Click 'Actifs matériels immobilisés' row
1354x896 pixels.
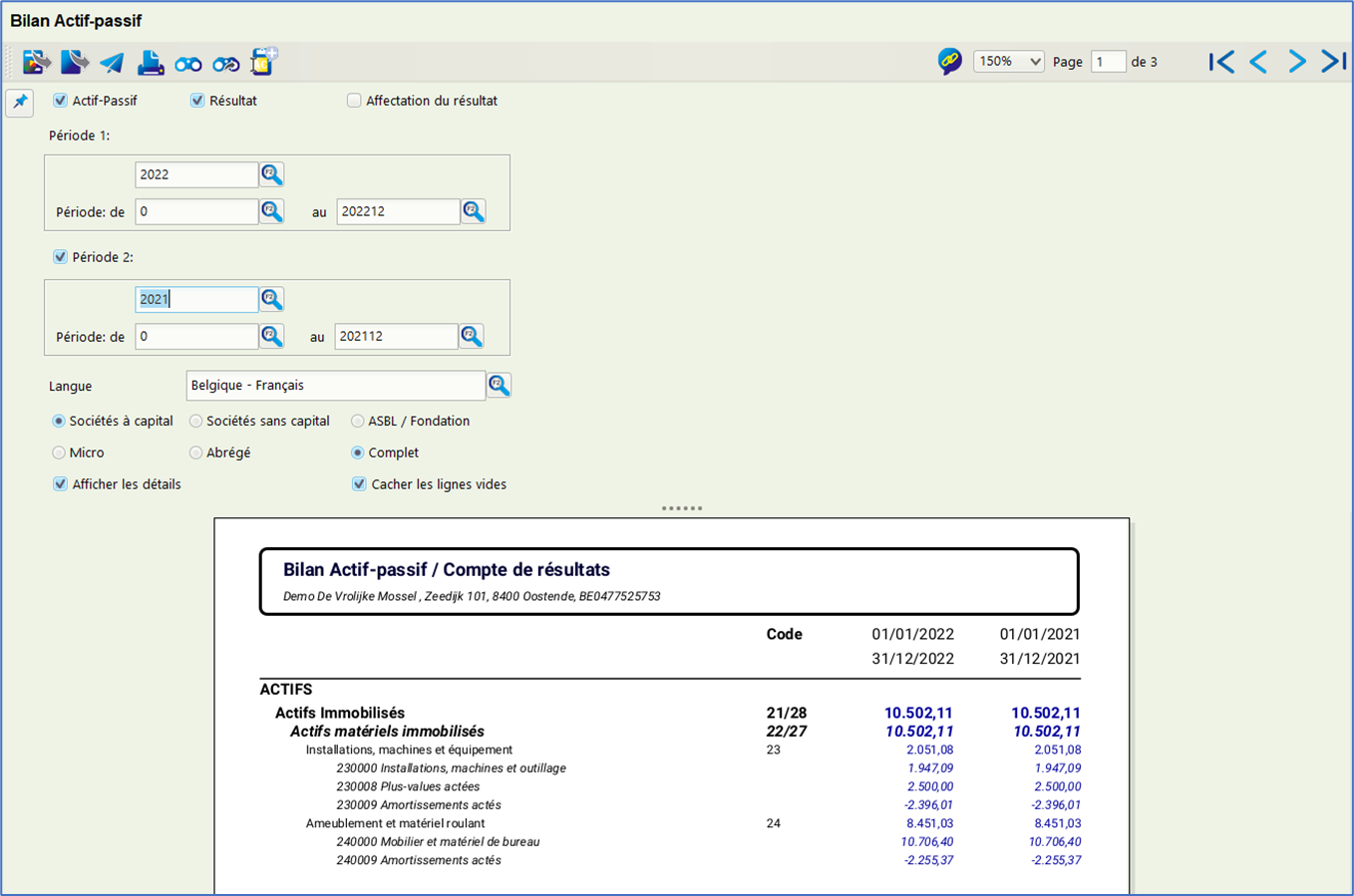click(x=387, y=732)
